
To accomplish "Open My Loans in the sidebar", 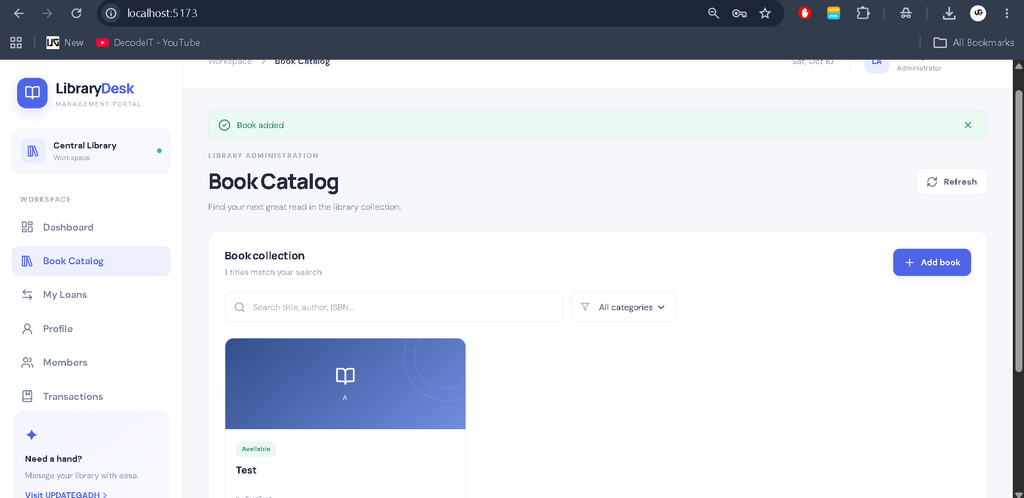I will (x=91, y=294).
